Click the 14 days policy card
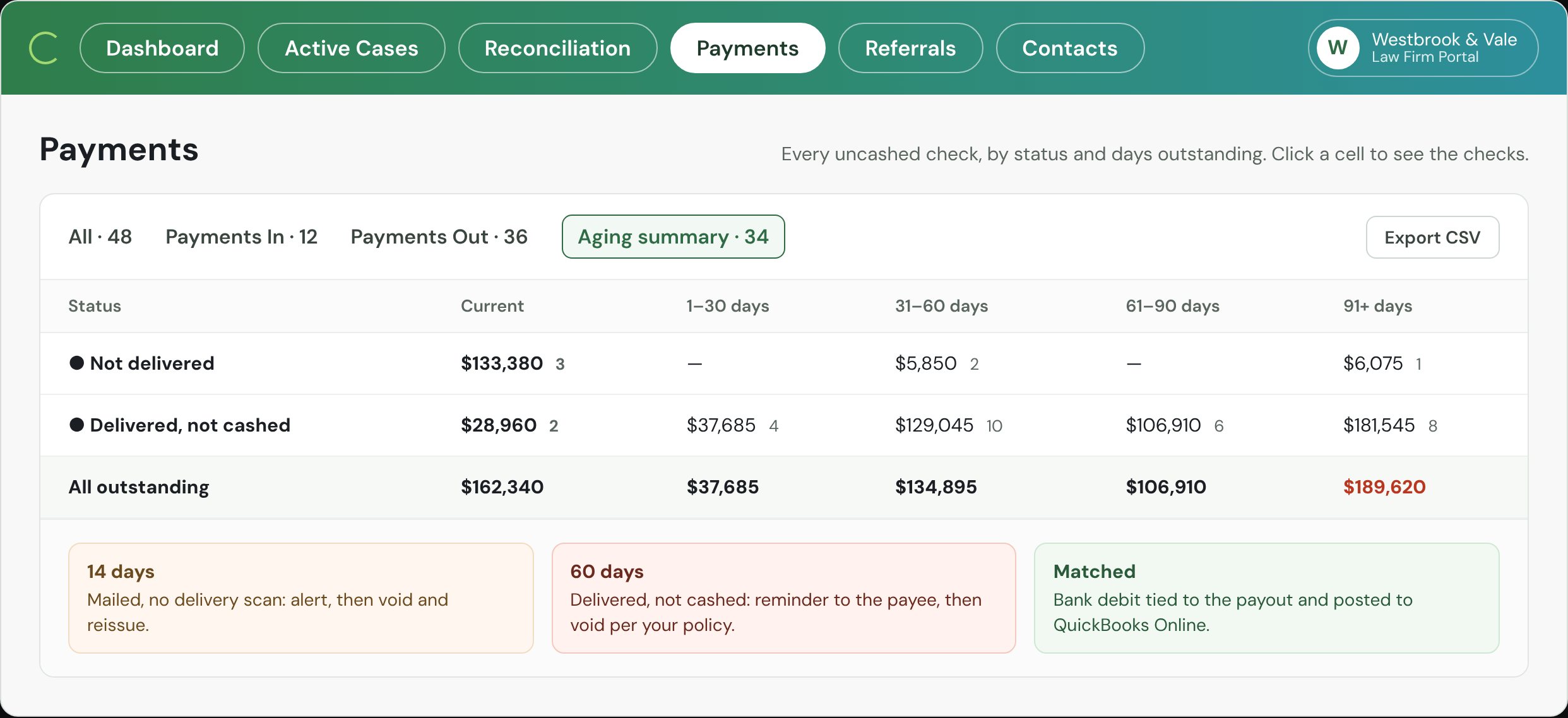Screen dimensions: 1568x718 coord(301,598)
